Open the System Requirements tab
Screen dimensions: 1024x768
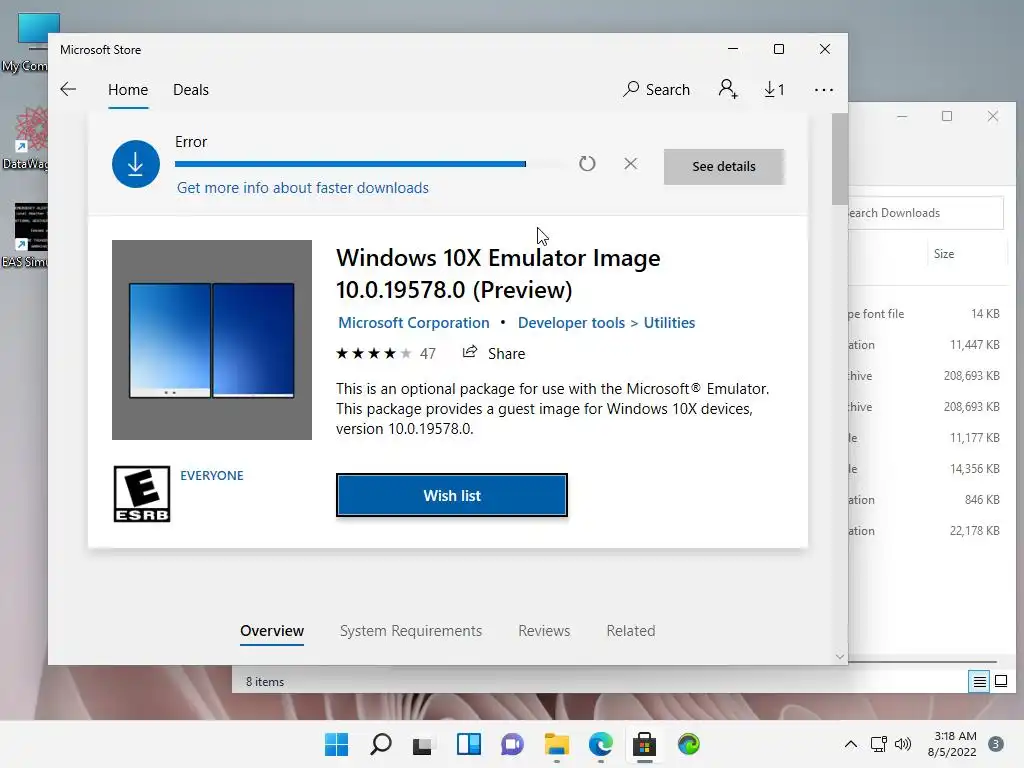point(411,631)
